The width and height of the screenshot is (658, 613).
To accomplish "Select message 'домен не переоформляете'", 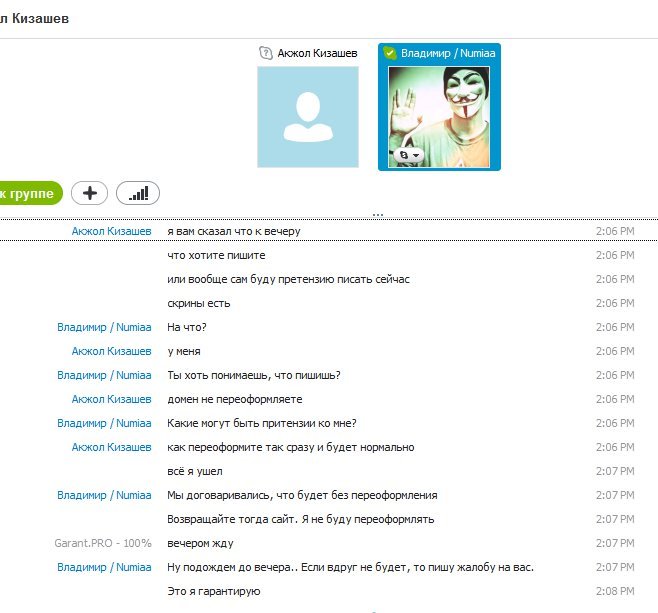I will [x=235, y=399].
